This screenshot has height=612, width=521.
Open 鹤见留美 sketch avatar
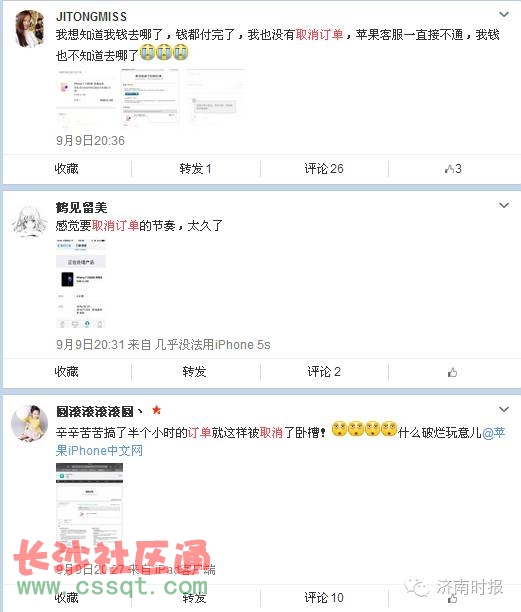pos(30,219)
